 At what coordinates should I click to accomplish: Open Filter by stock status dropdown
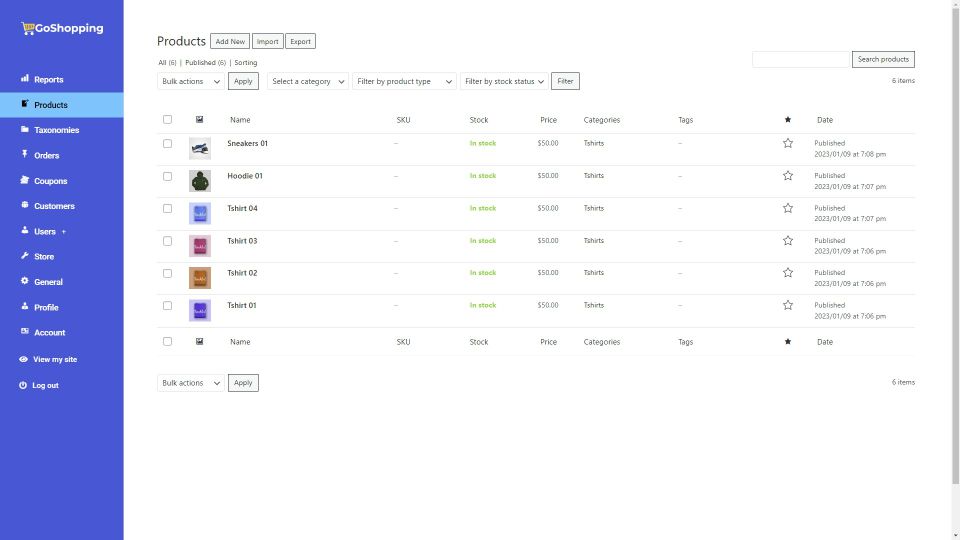click(504, 81)
